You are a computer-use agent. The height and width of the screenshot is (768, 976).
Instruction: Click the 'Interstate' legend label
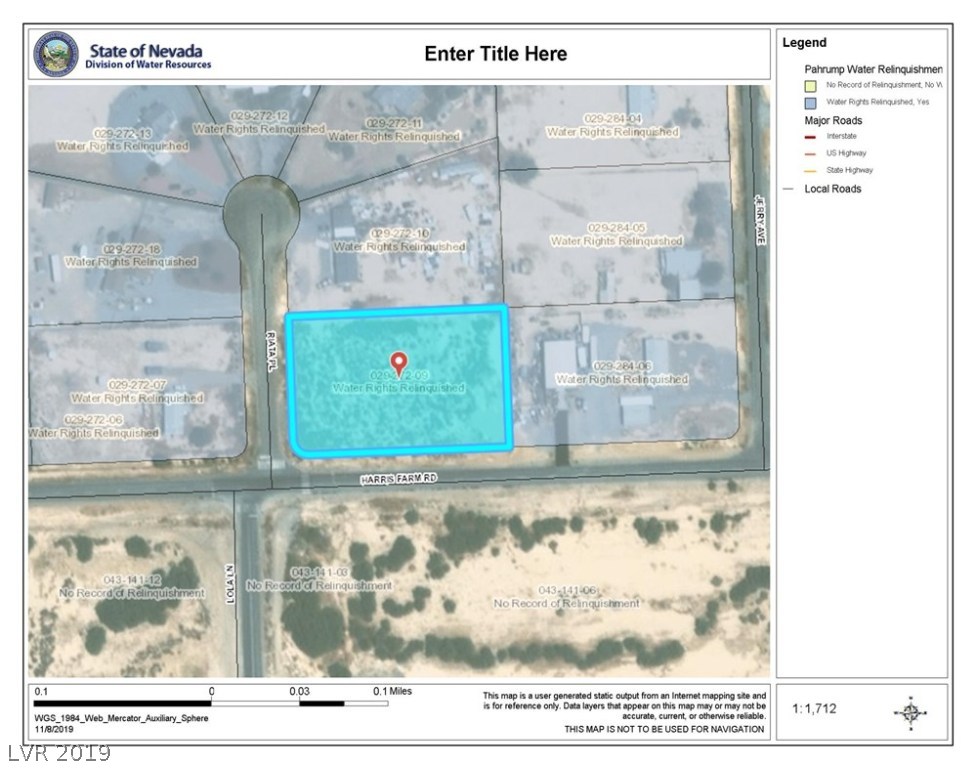[x=842, y=136]
